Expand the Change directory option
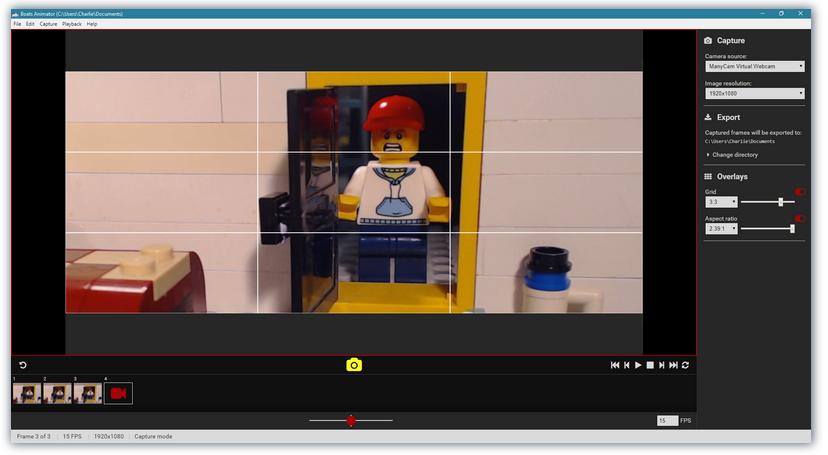 pos(732,155)
